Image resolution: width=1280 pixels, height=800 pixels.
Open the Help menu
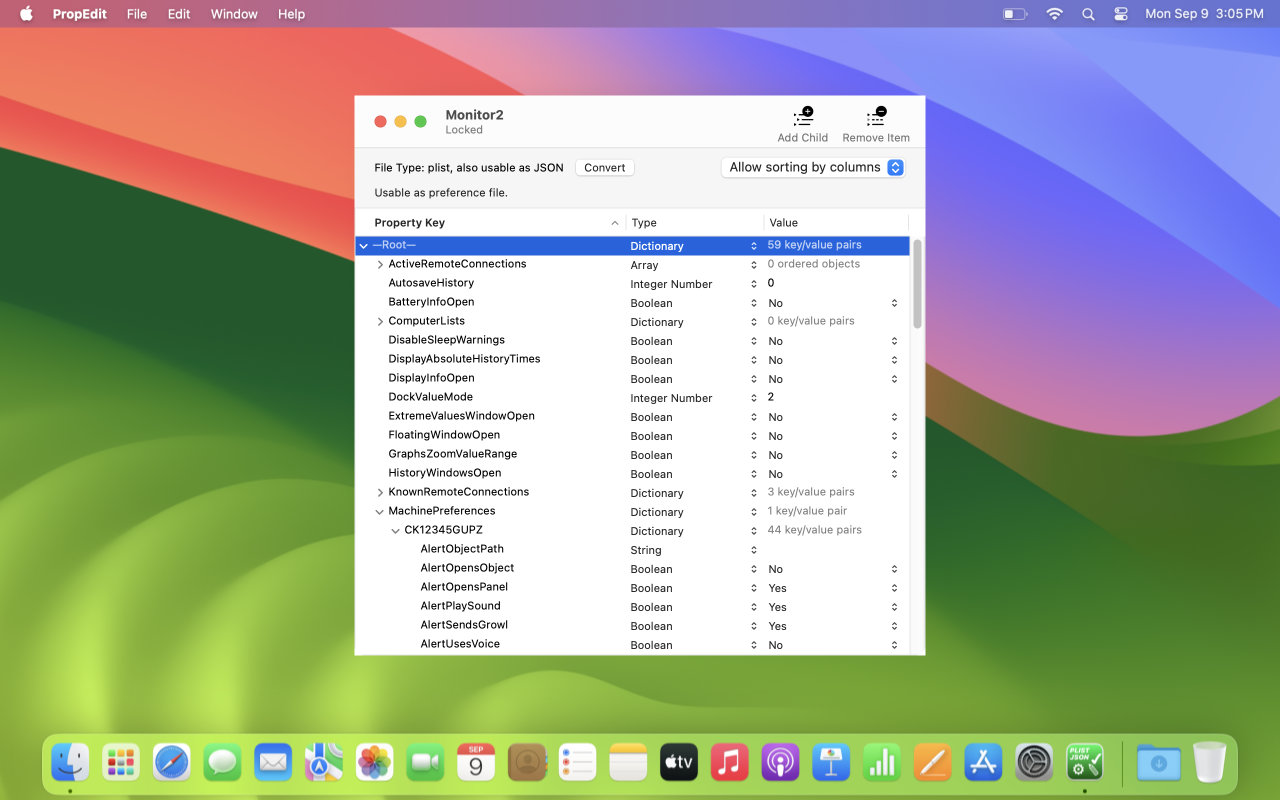[x=291, y=14]
